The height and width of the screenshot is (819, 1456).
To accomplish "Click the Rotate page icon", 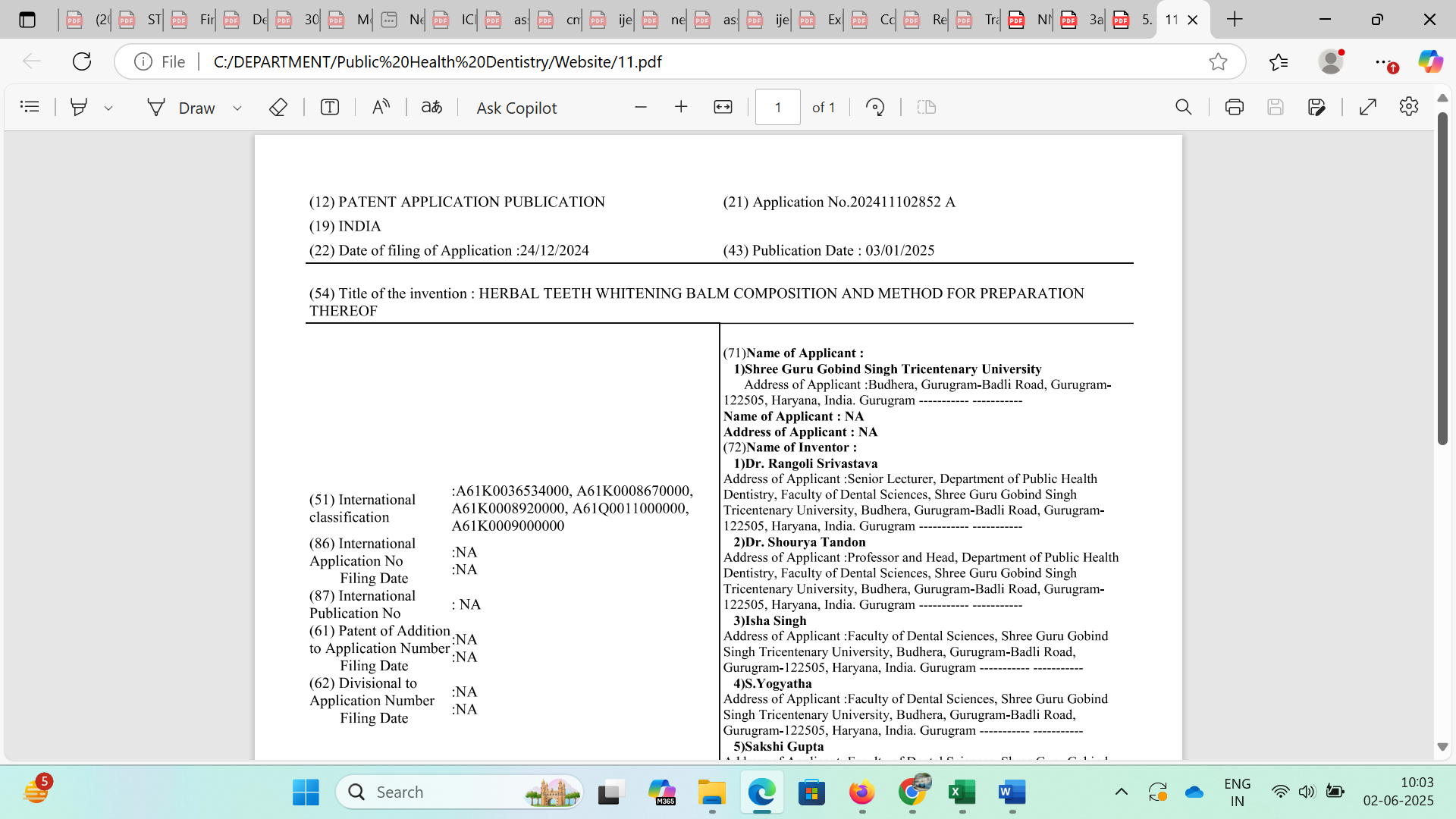I will (875, 107).
